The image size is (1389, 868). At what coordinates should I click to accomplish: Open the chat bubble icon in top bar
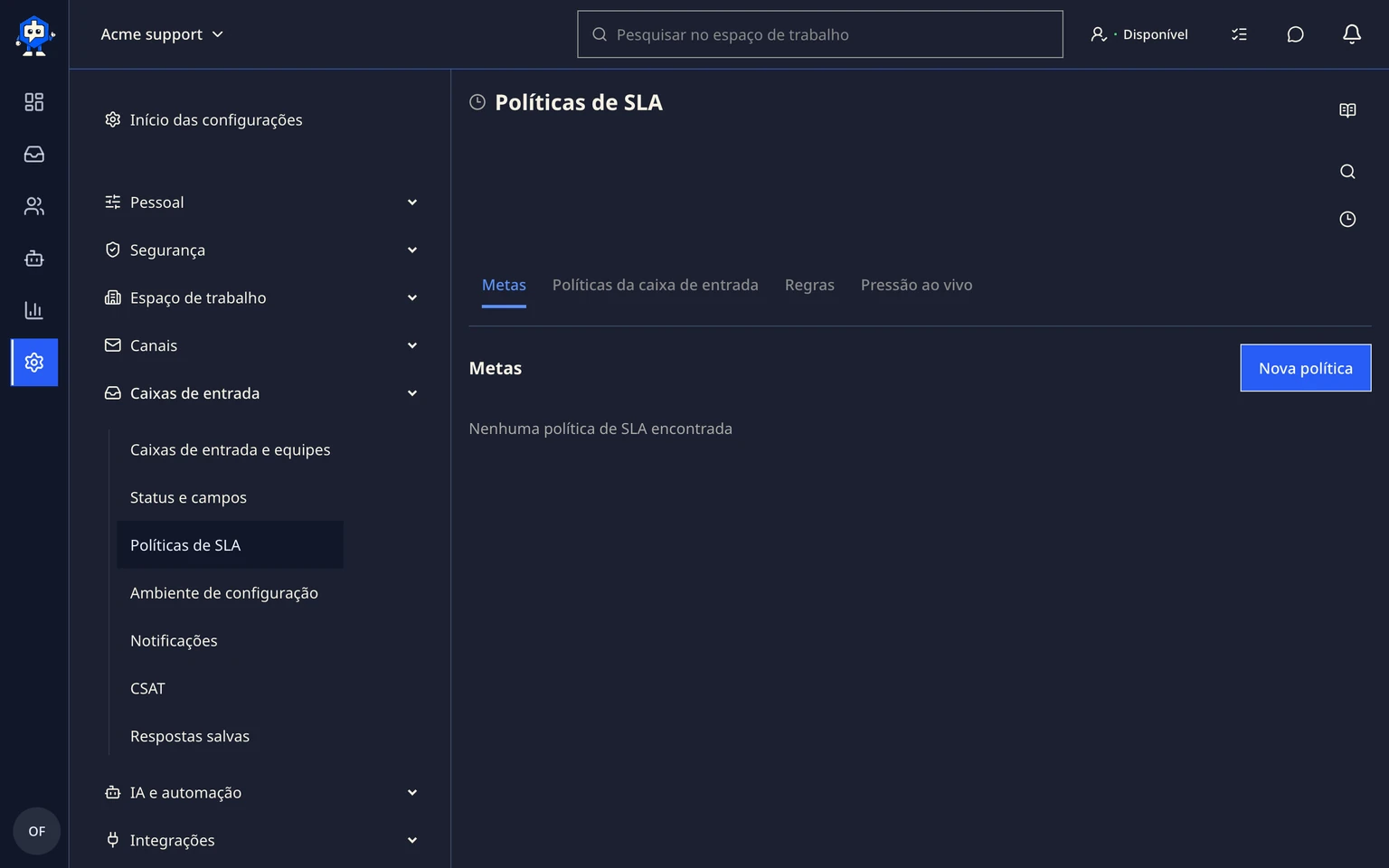1295,34
